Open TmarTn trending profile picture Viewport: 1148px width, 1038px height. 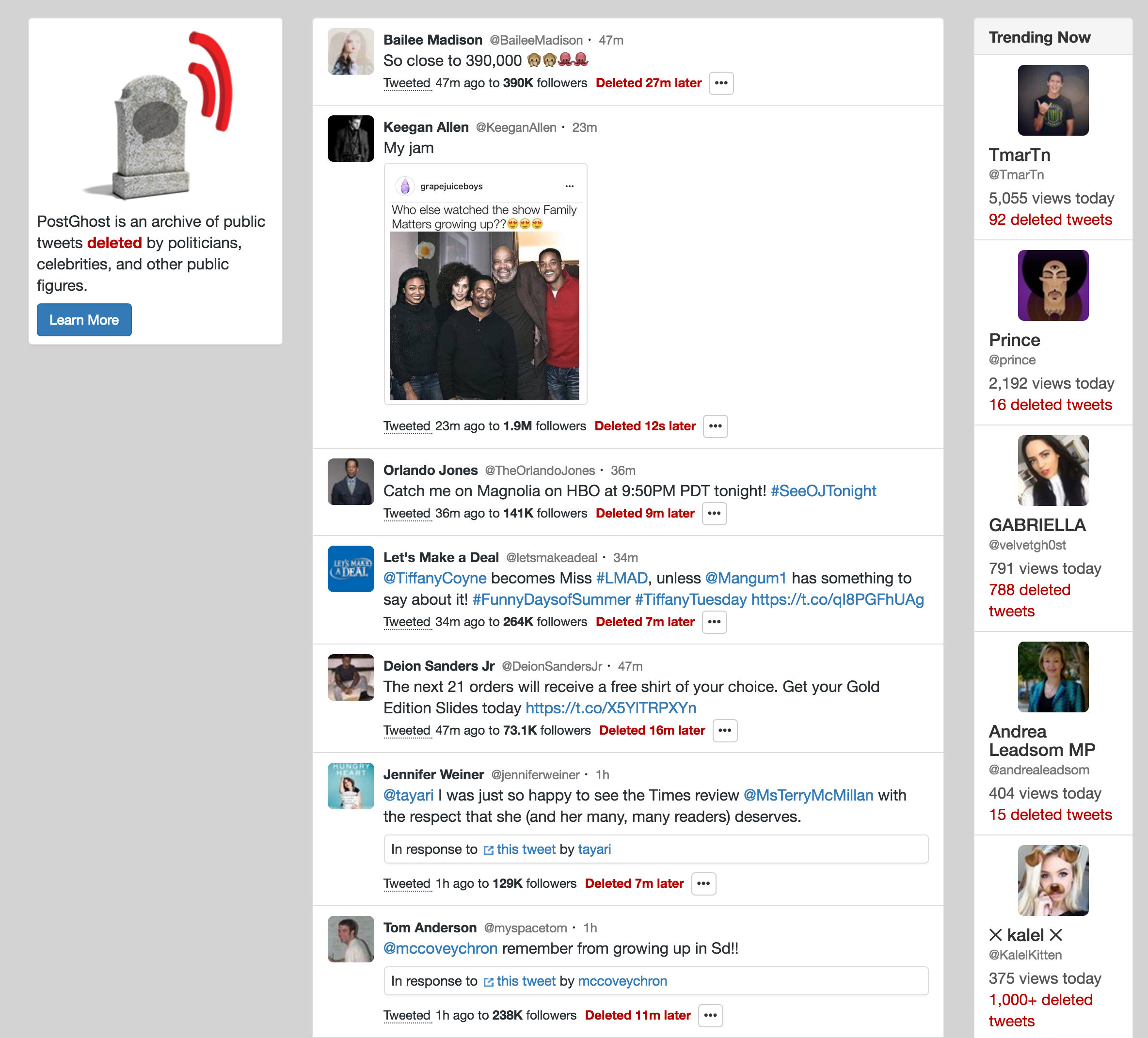click(x=1053, y=100)
